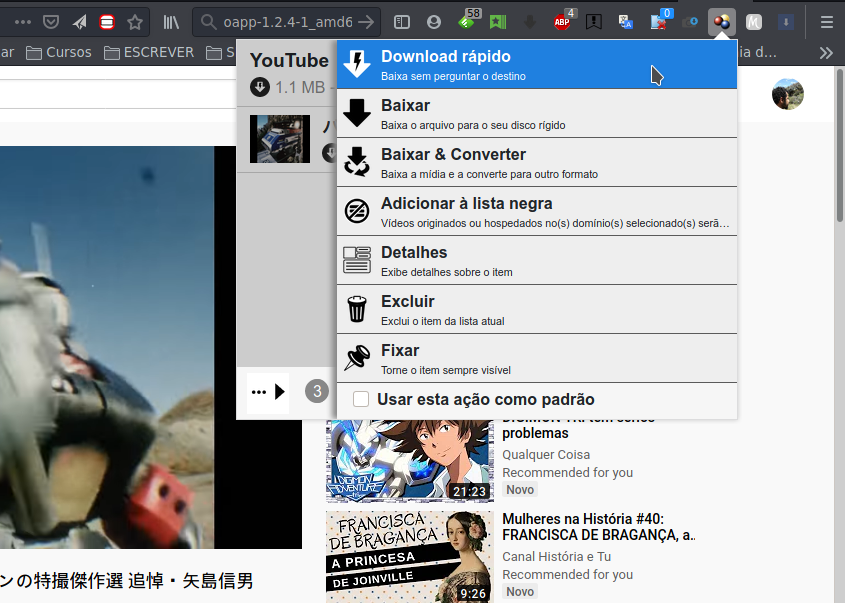Click the tracking protection shield icon
This screenshot has width=845, height=603.
click(x=49, y=20)
